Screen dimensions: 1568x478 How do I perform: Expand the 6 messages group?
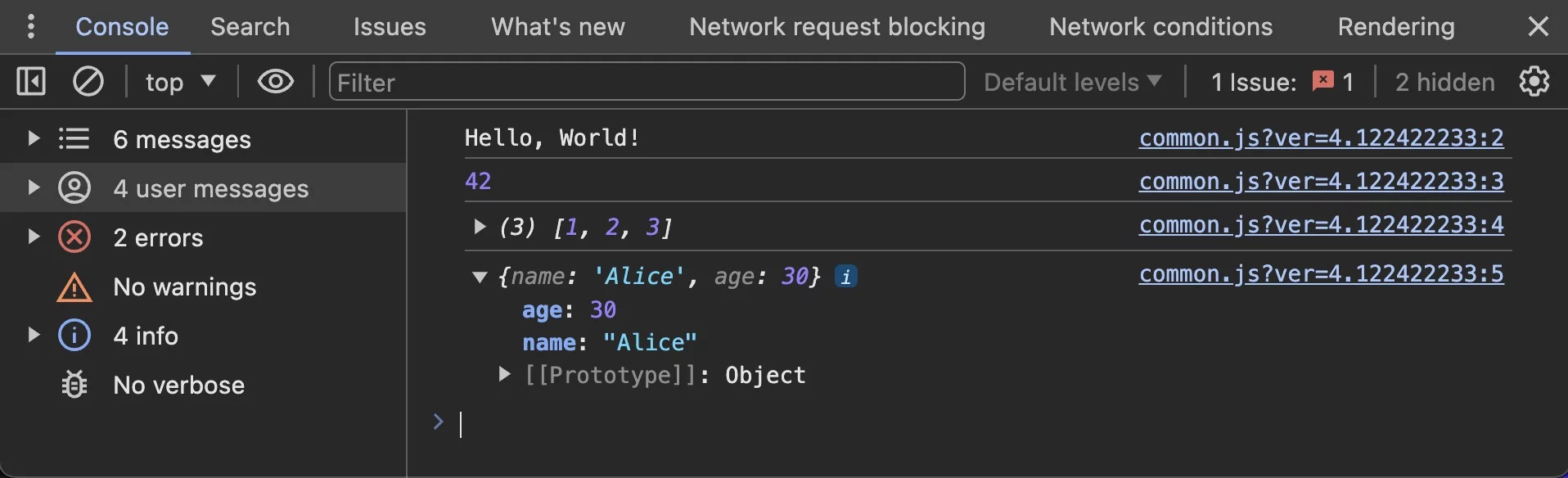(34, 138)
